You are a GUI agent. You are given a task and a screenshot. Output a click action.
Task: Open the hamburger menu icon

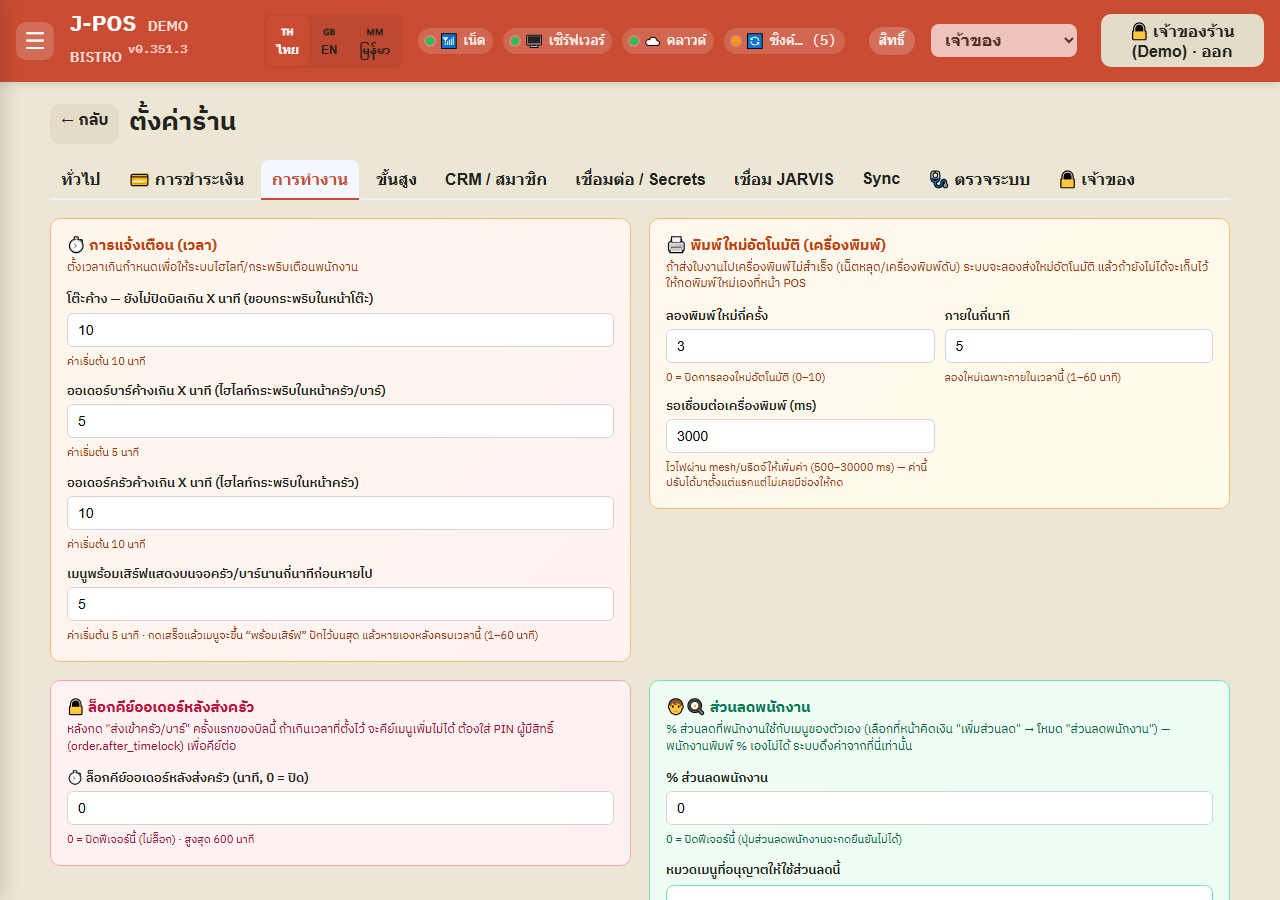click(x=35, y=41)
